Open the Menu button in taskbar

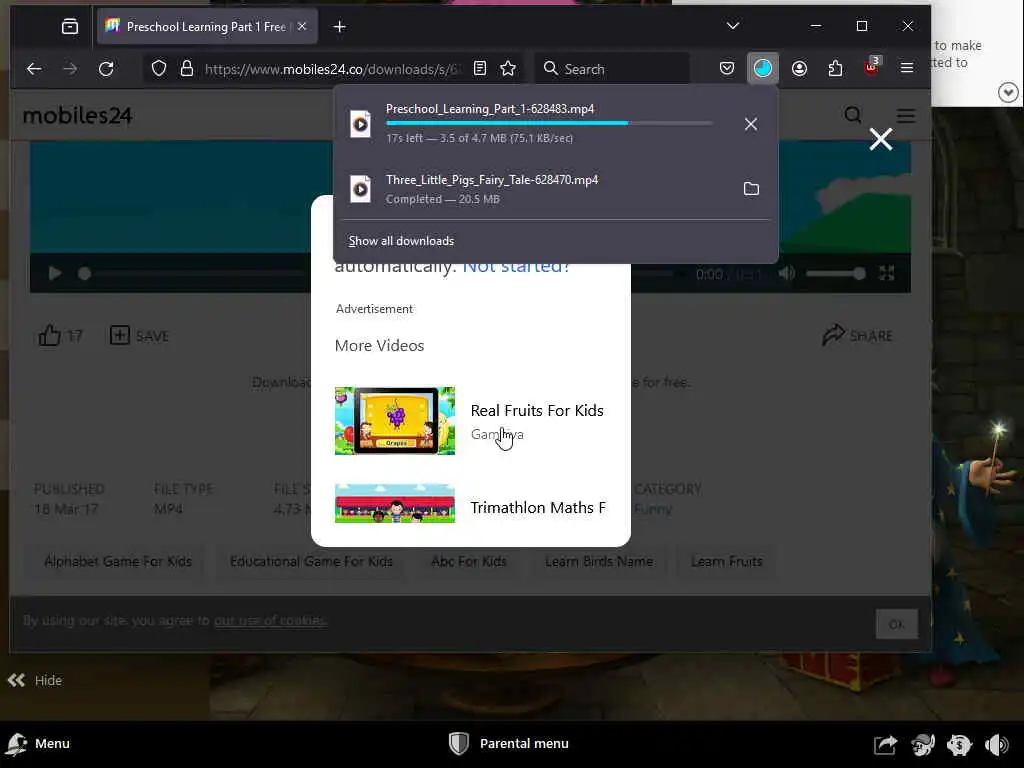pos(38,744)
